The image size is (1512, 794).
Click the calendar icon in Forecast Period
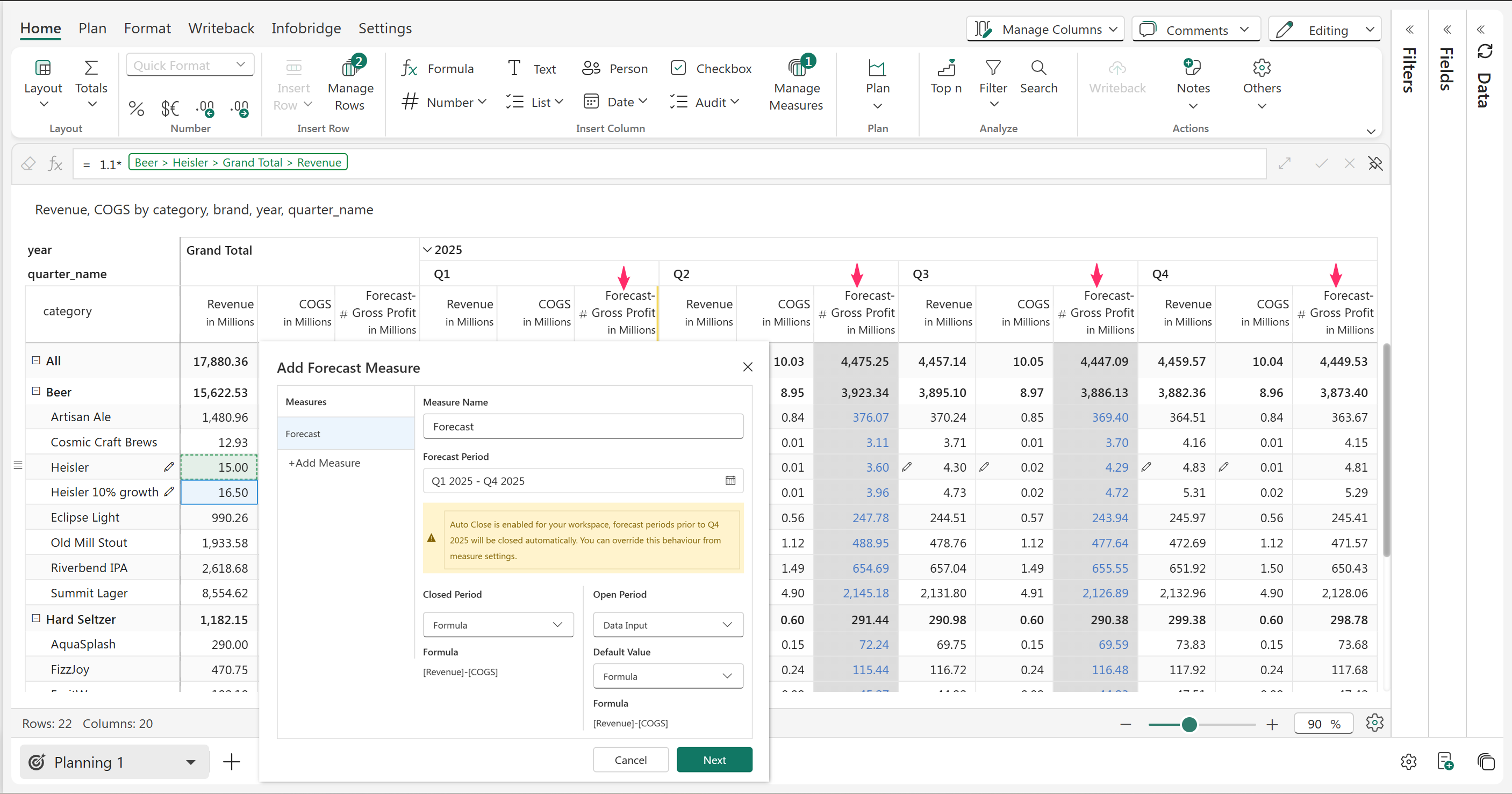tap(730, 481)
